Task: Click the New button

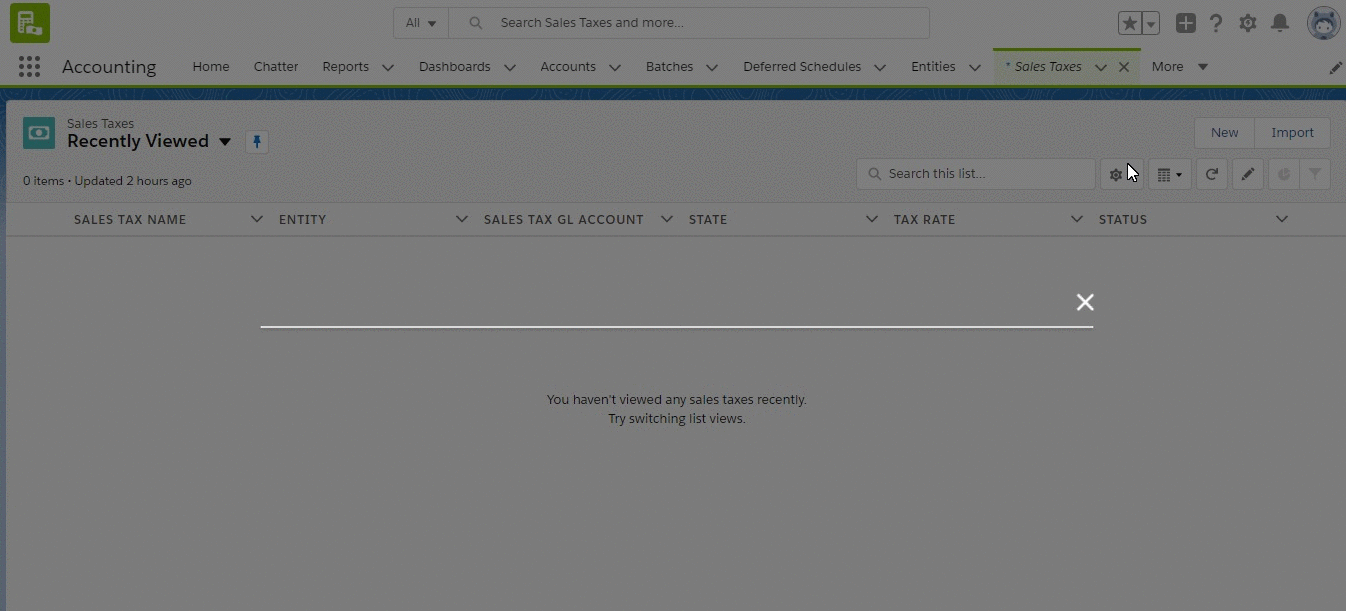Action: (1224, 133)
